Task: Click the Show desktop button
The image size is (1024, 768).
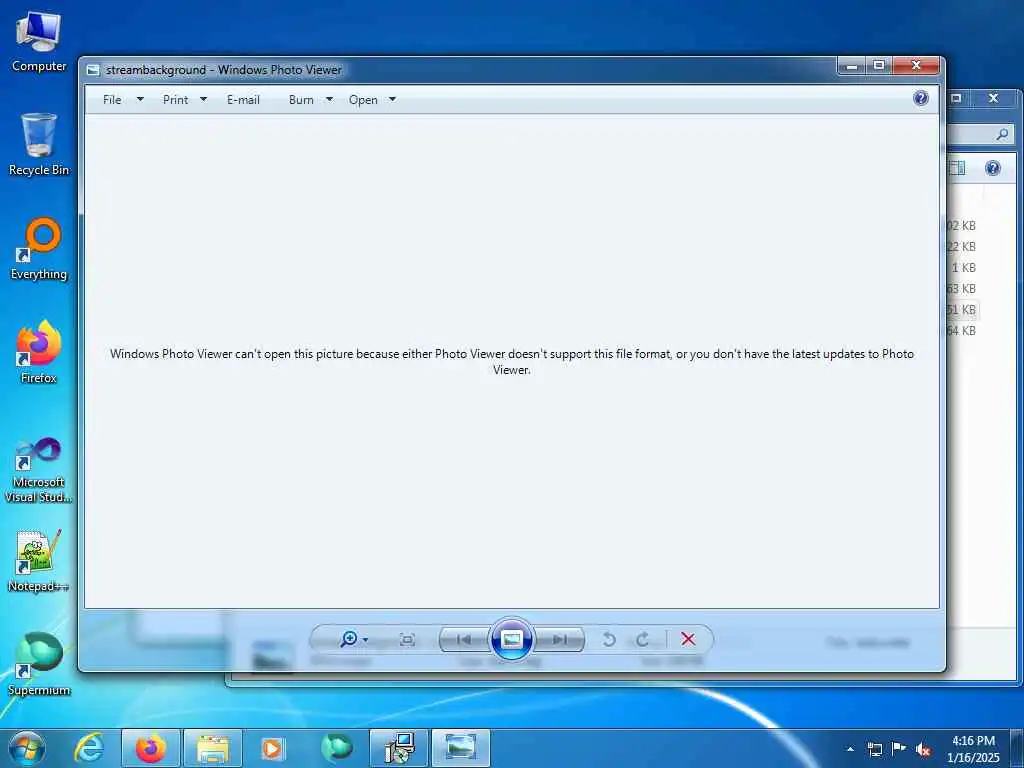Action: [x=1017, y=748]
